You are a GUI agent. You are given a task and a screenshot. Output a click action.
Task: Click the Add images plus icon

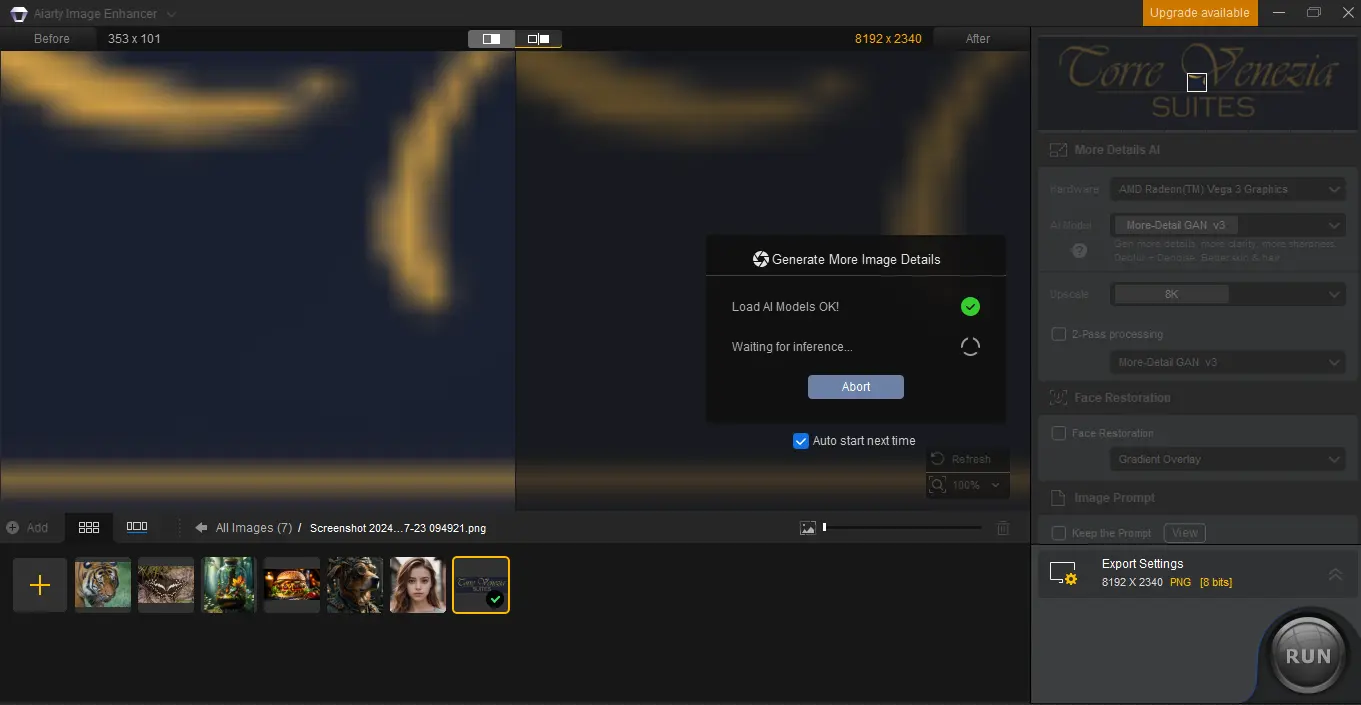(x=13, y=528)
